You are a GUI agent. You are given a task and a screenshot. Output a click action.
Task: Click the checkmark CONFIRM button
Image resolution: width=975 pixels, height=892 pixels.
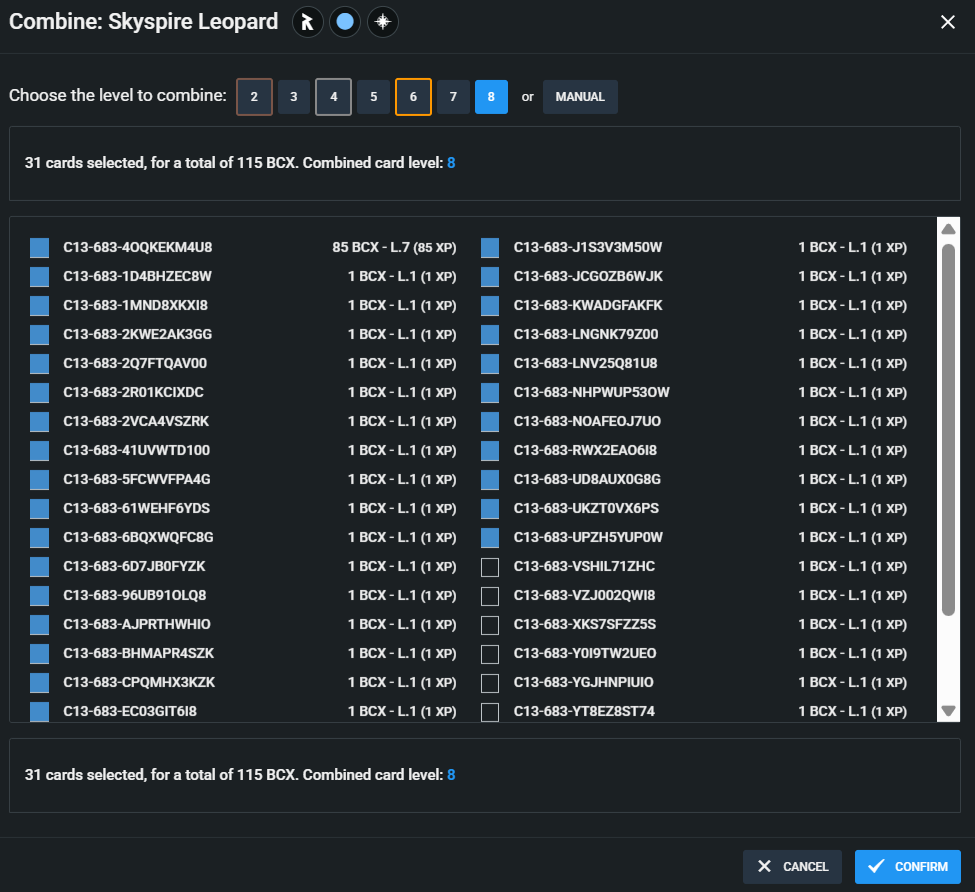(907, 867)
